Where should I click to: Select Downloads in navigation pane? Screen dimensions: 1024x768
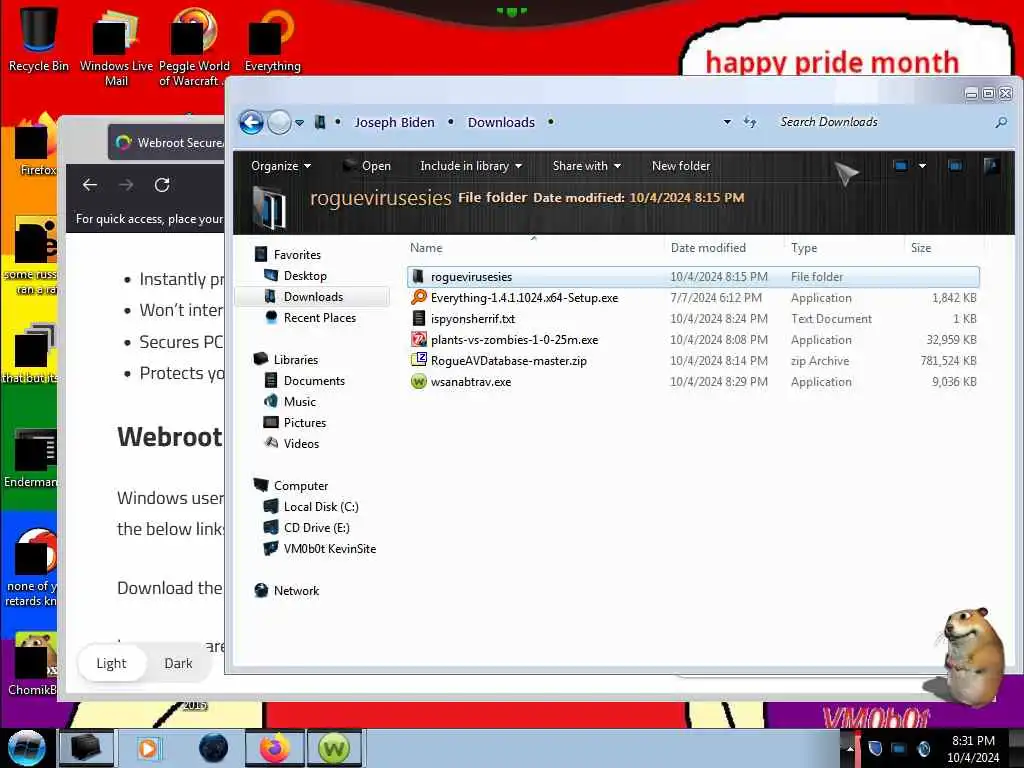tap(313, 296)
